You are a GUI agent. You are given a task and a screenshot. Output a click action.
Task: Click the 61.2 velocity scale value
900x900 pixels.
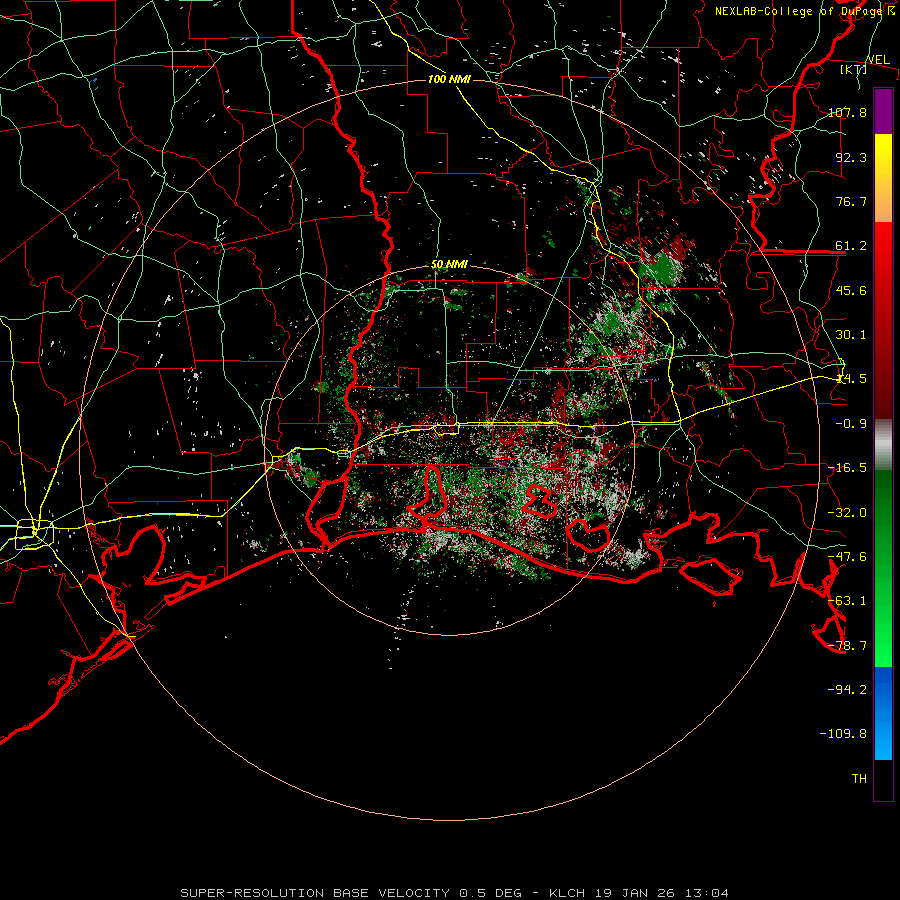851,246
